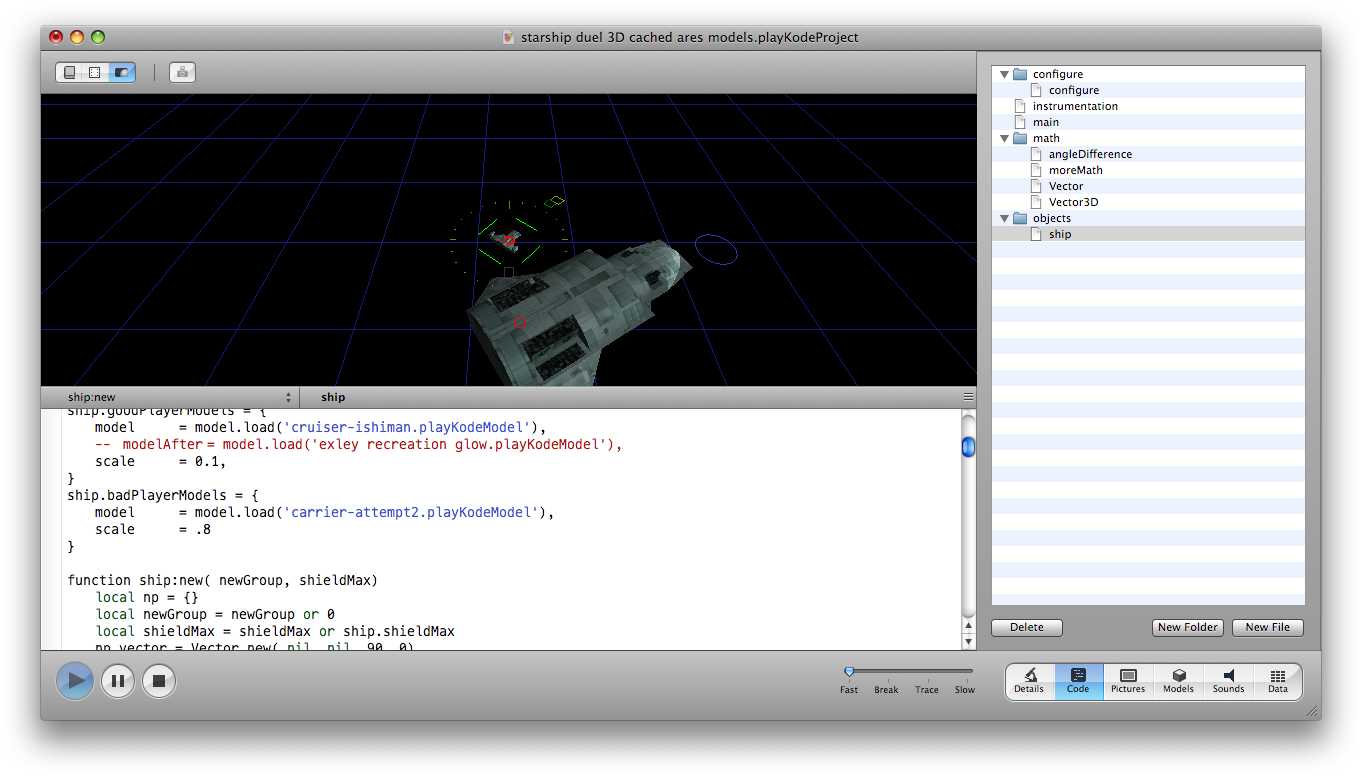This screenshot has height=776, width=1362.
Task: Click the Delete button
Action: point(1026,627)
